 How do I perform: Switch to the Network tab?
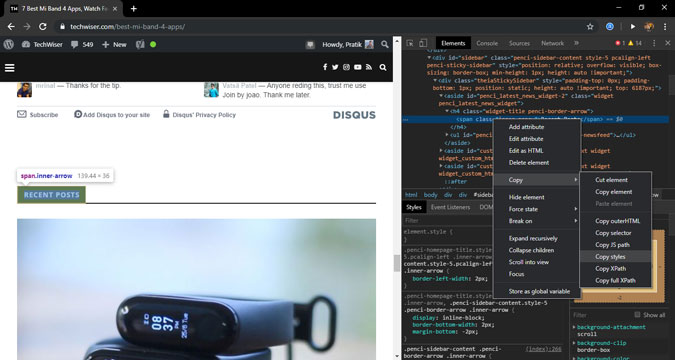pyautogui.click(x=552, y=43)
